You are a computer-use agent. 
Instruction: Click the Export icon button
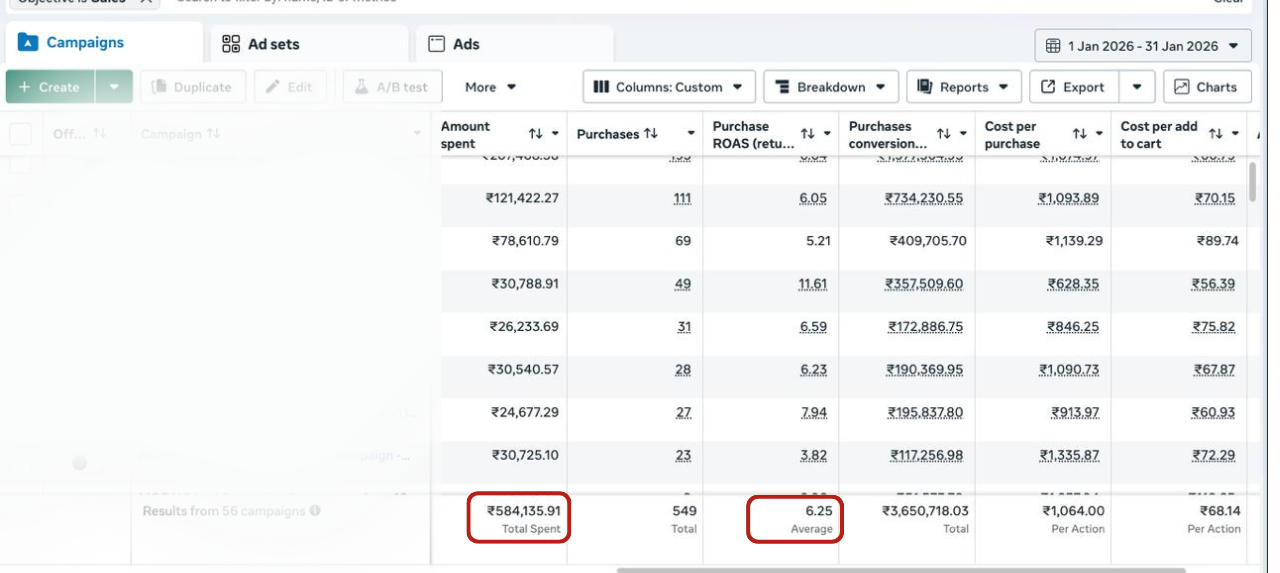click(x=1073, y=87)
